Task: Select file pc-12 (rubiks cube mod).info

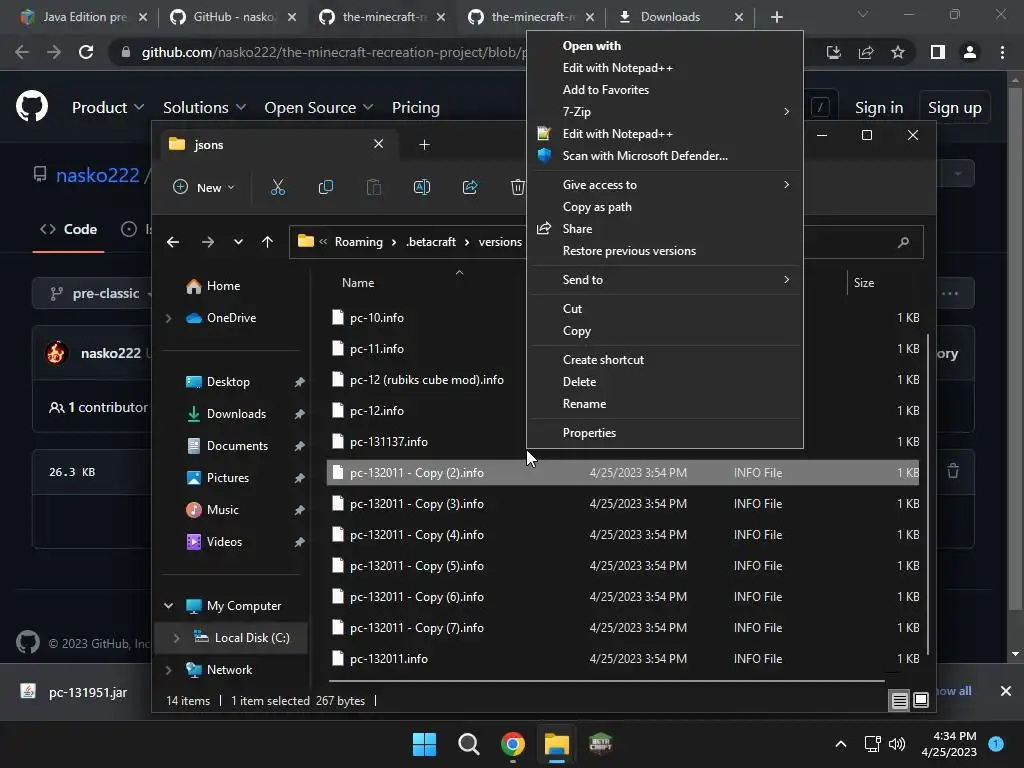Action: click(426, 380)
